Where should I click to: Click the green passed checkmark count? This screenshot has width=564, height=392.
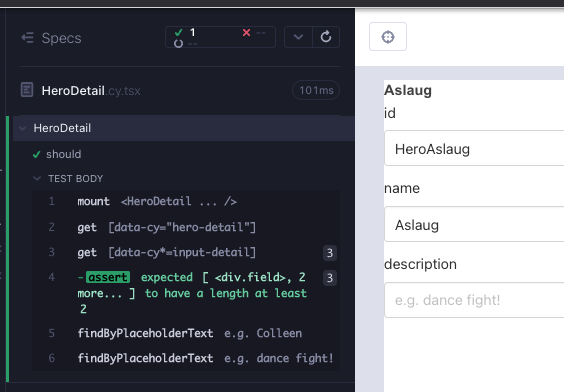185,32
